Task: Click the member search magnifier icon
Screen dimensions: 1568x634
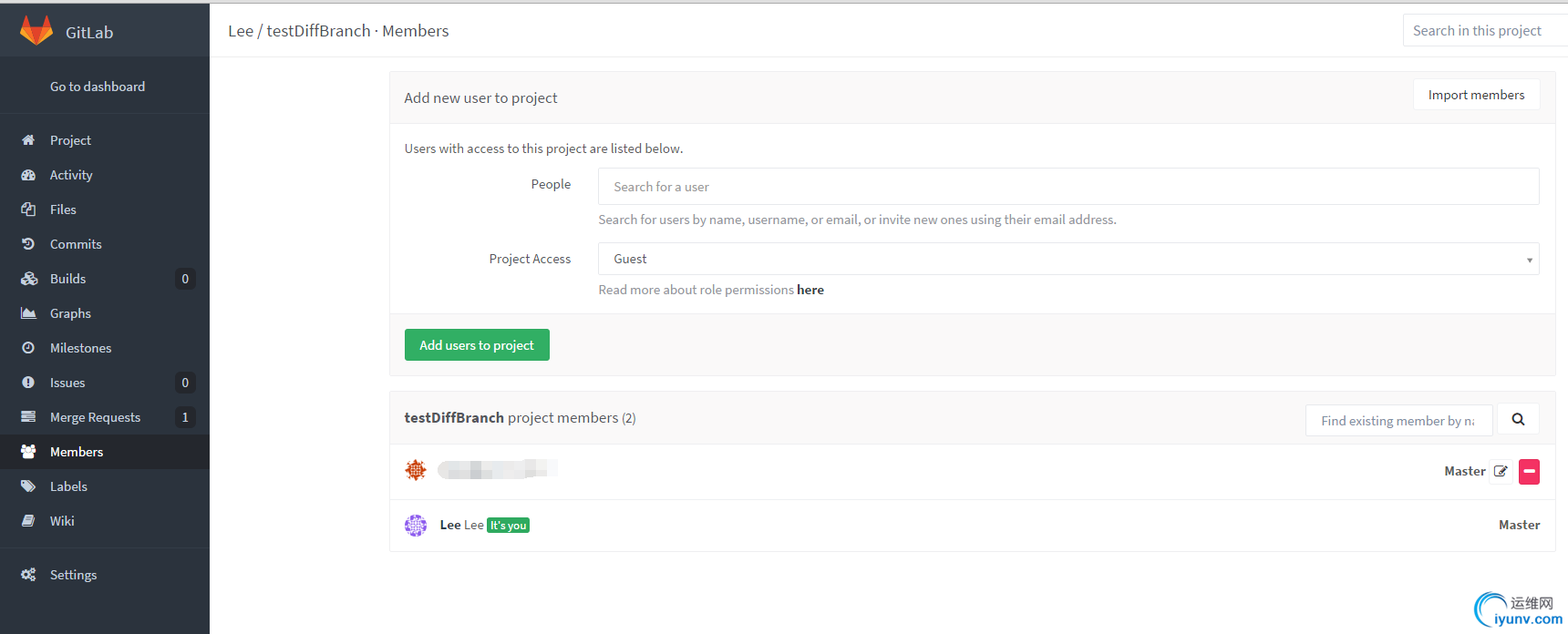Action: (x=1518, y=419)
